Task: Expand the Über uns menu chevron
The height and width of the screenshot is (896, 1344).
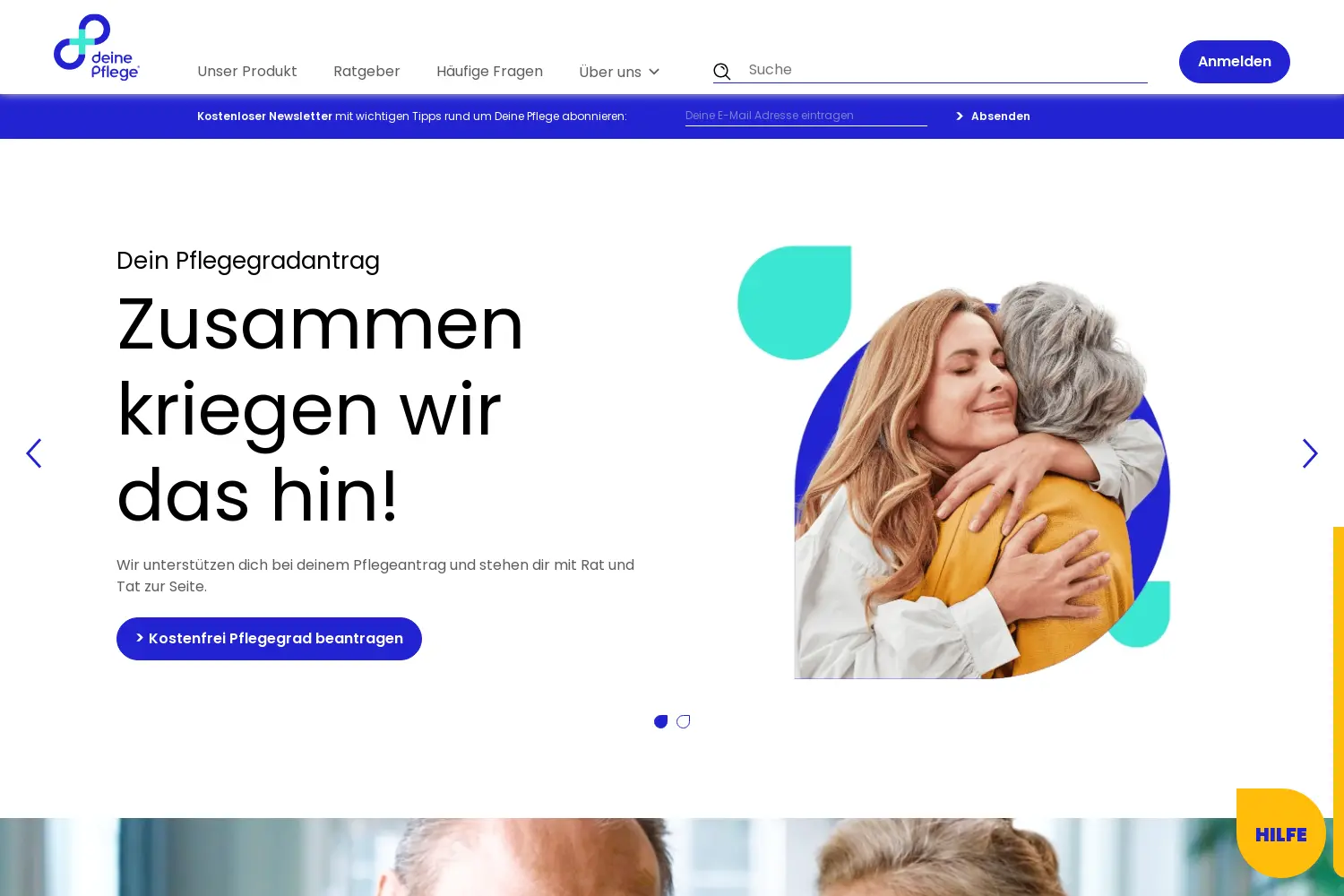Action: [654, 72]
